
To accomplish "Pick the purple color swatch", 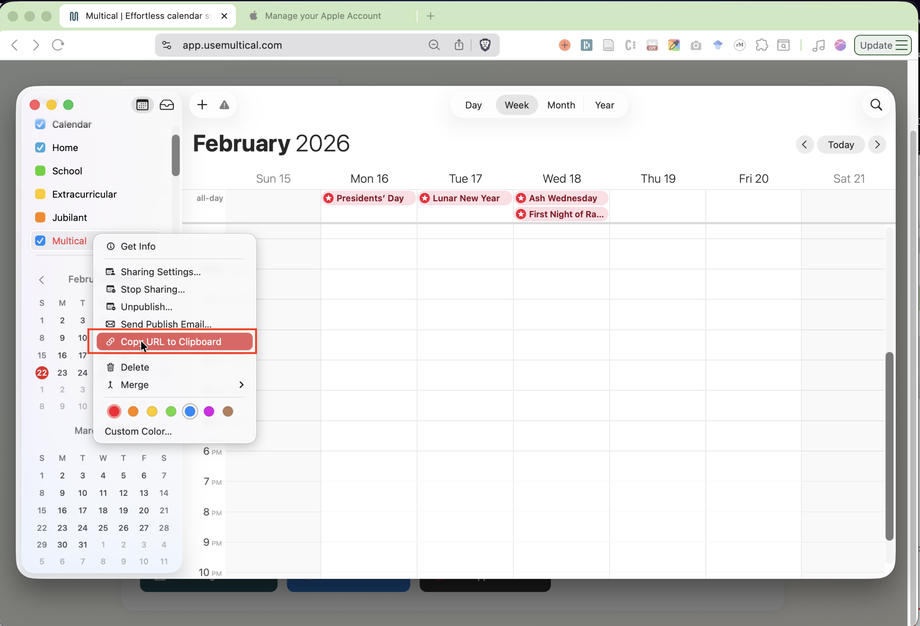I will click(x=209, y=411).
